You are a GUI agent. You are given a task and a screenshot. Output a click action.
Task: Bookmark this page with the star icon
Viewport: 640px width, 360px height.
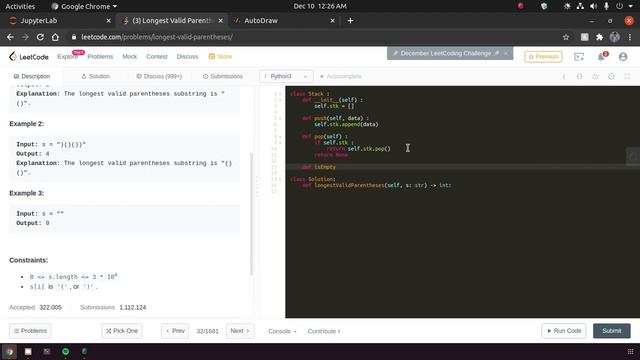click(x=566, y=37)
